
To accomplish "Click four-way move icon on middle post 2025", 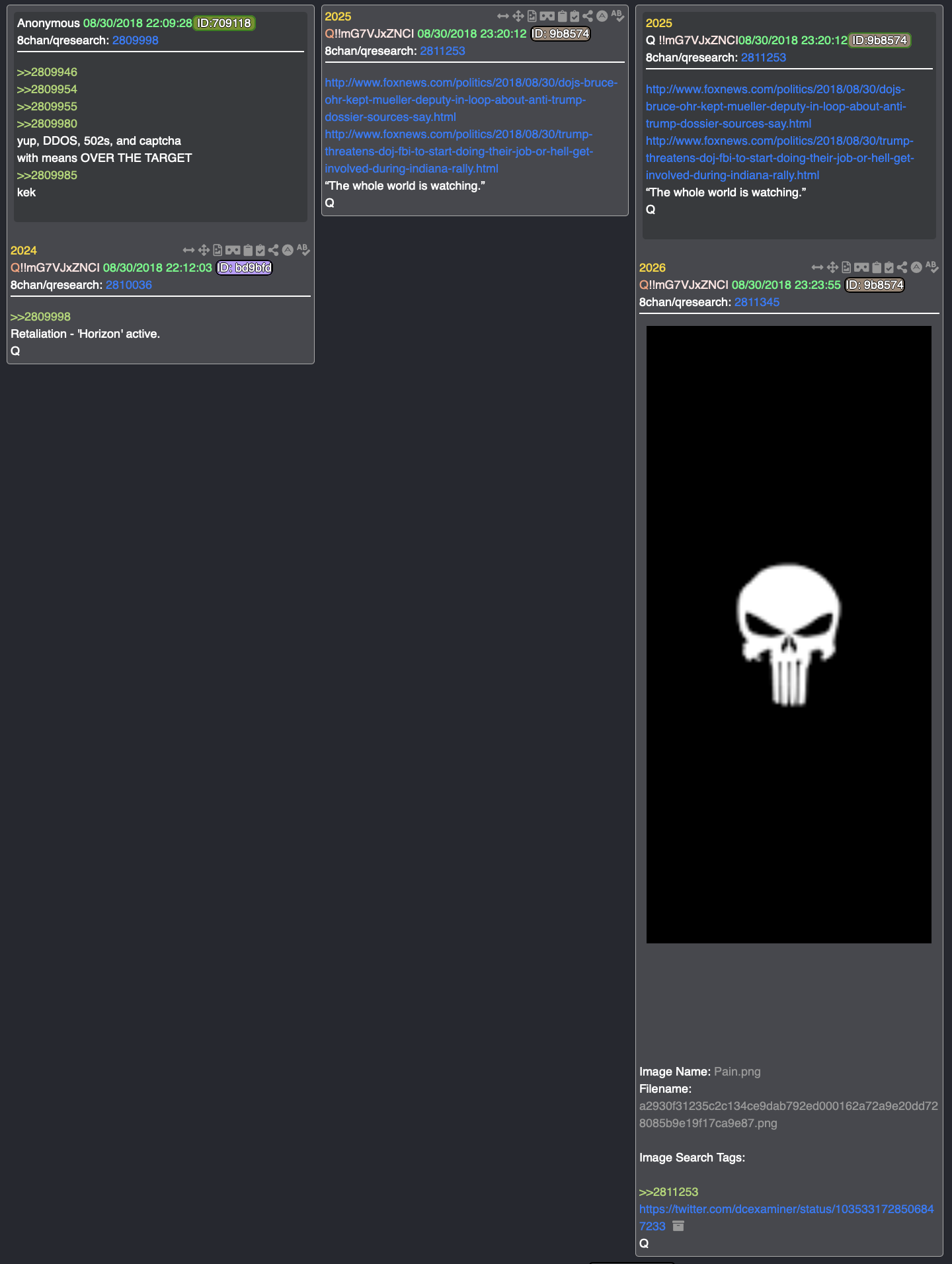I will (x=518, y=16).
